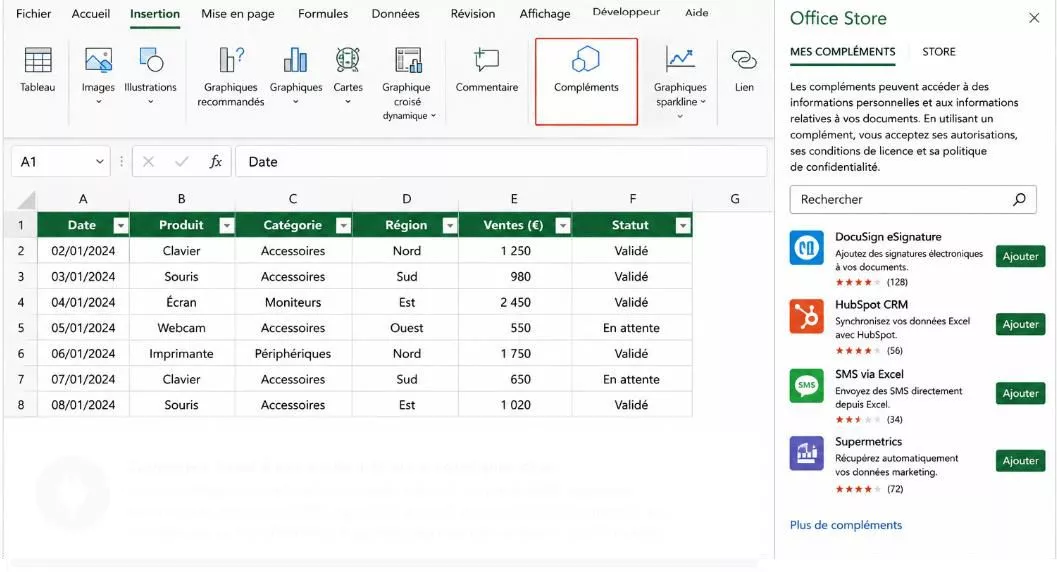Click the formula bar confirm checkmark

181,162
